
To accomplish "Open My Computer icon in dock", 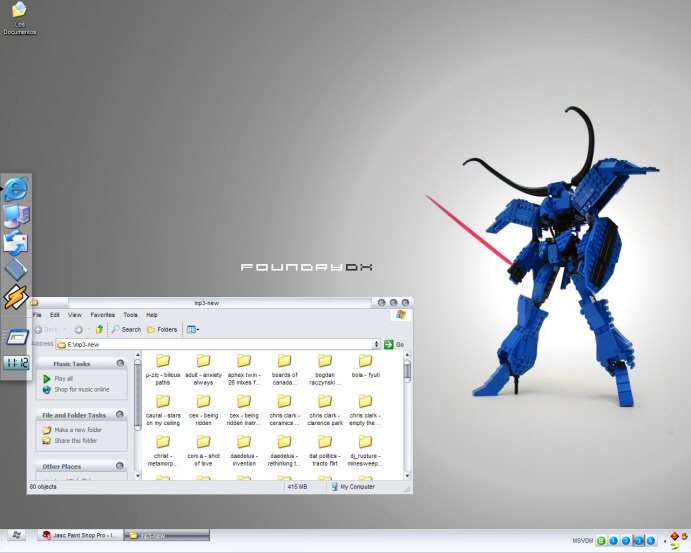I will coord(17,215).
